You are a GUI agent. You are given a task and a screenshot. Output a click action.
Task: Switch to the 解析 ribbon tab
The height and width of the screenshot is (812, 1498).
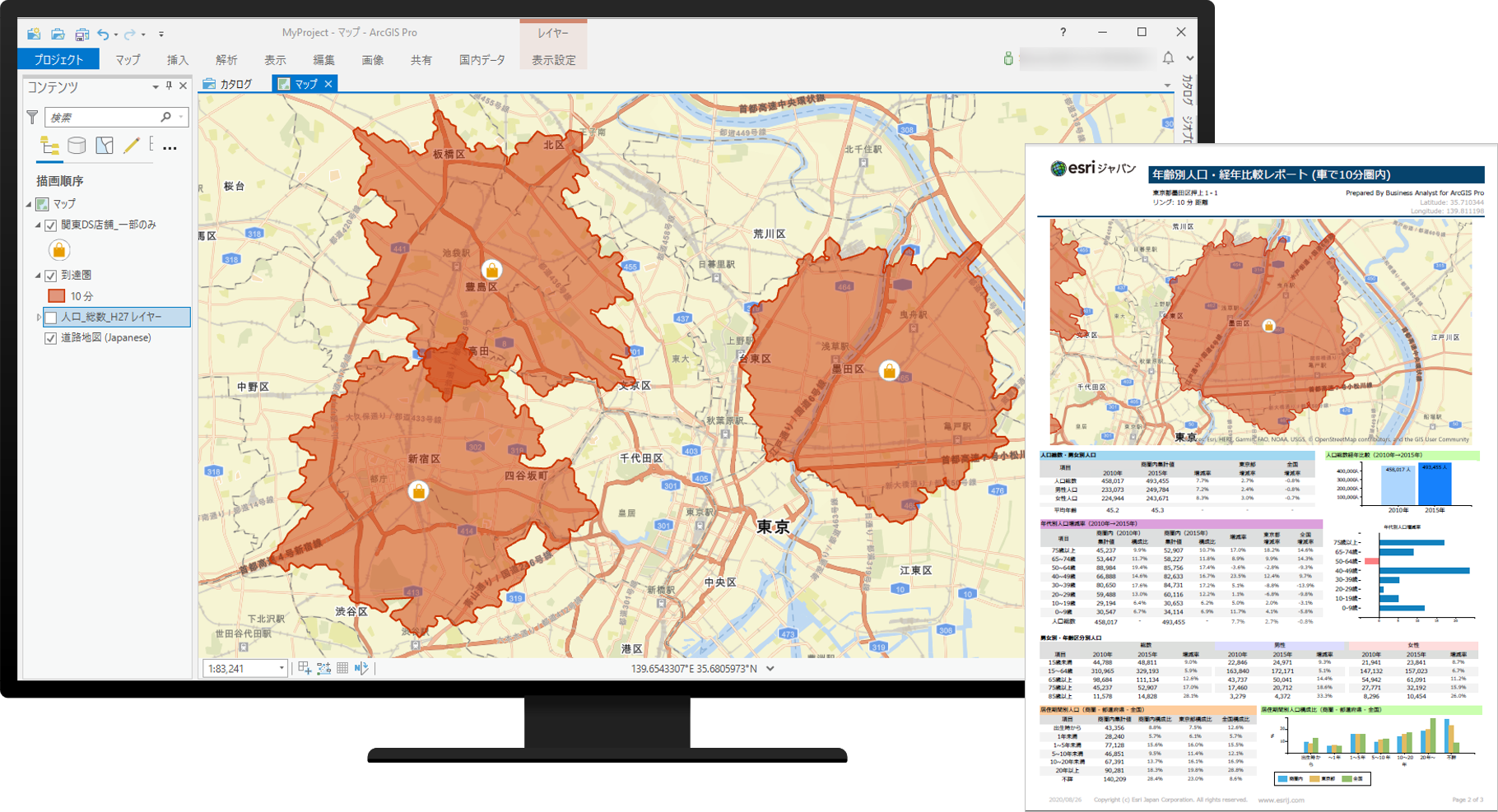(x=226, y=59)
